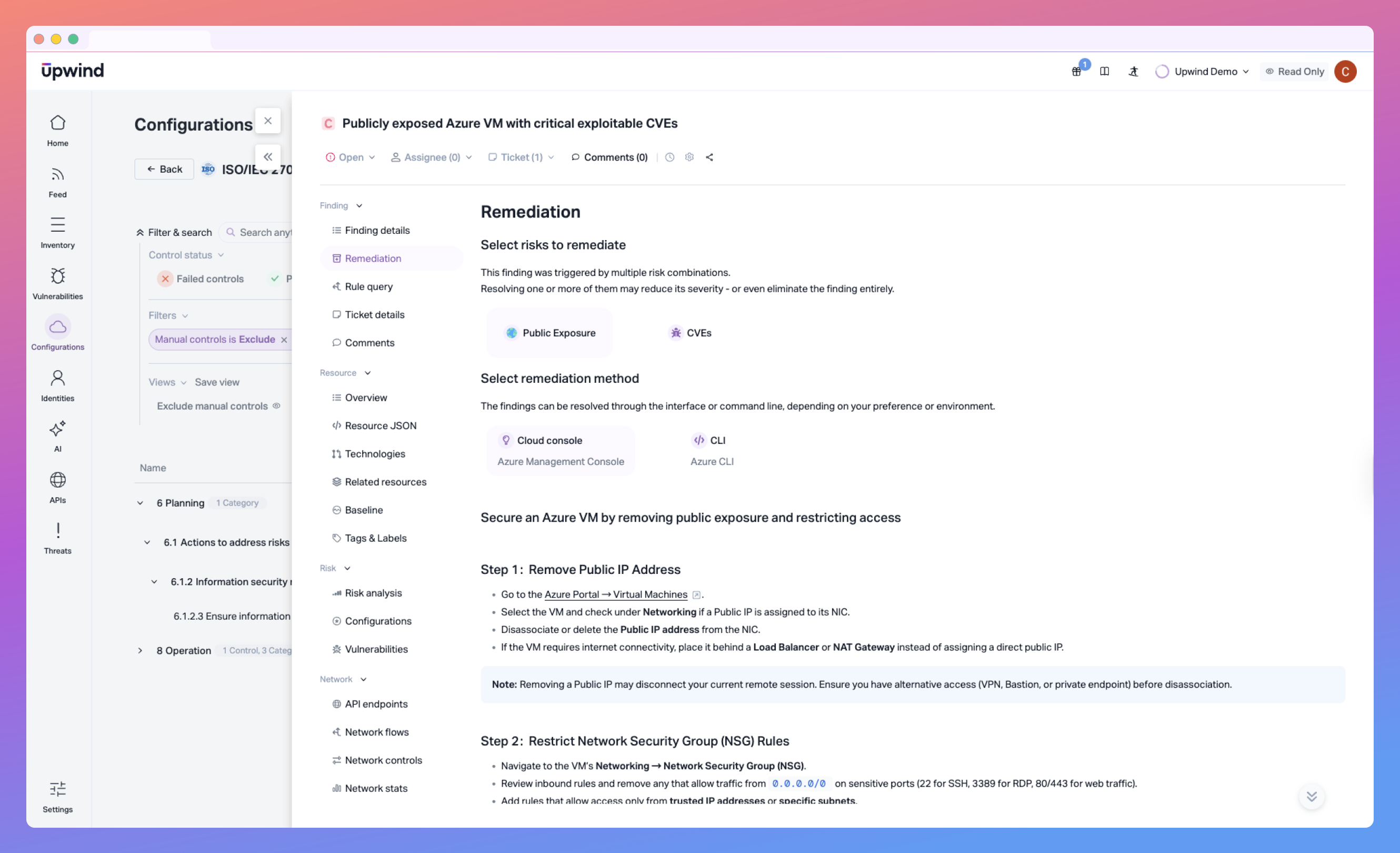This screenshot has height=853, width=1400.
Task: Open the Open status dropdown
Action: pyautogui.click(x=350, y=157)
